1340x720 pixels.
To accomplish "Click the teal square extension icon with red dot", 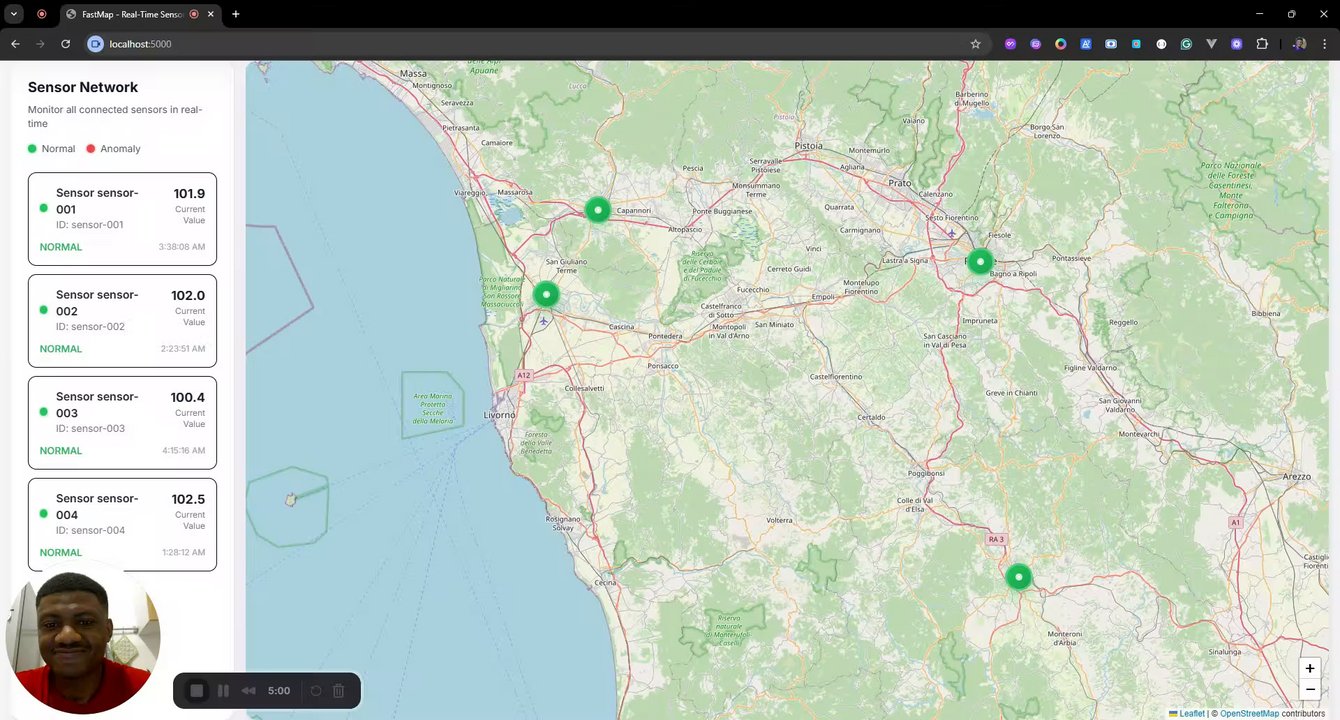I will click(1136, 44).
